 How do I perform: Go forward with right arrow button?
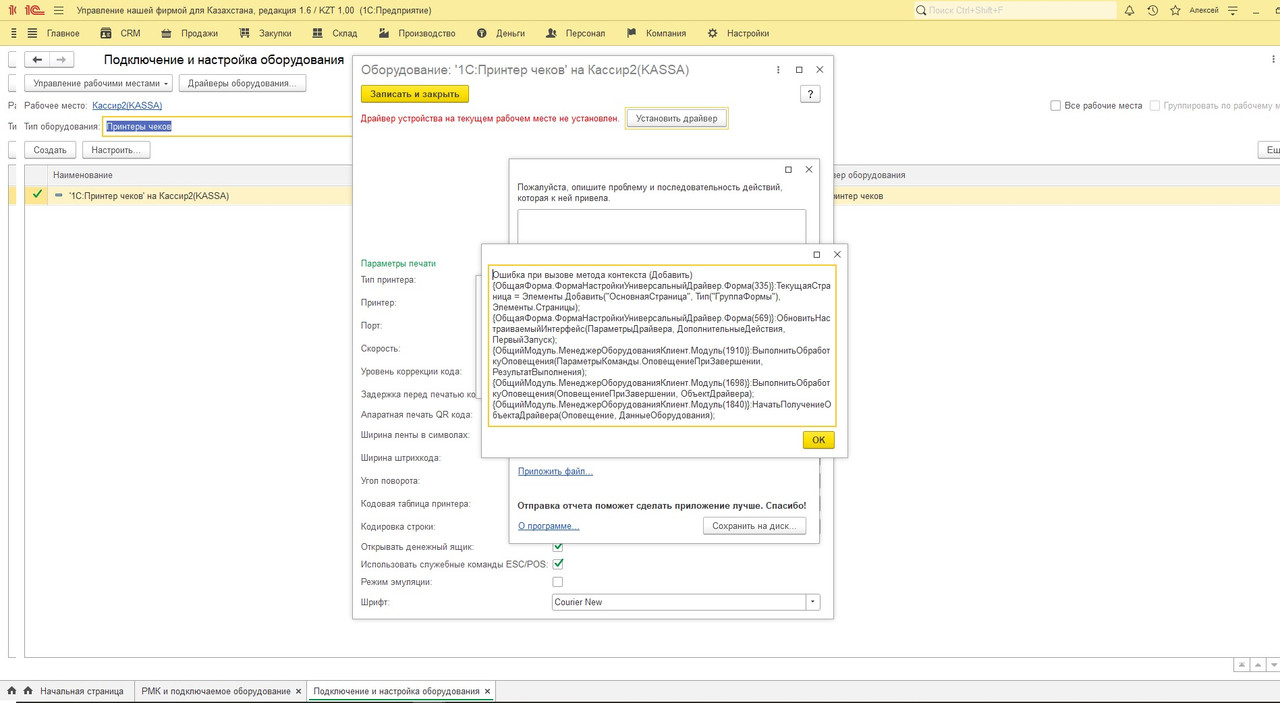pyautogui.click(x=61, y=60)
